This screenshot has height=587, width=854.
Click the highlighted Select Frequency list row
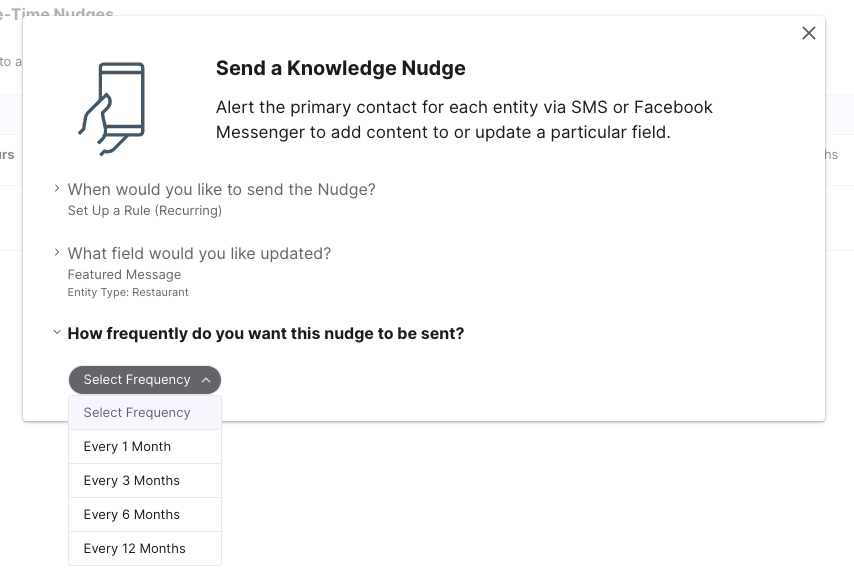(137, 412)
